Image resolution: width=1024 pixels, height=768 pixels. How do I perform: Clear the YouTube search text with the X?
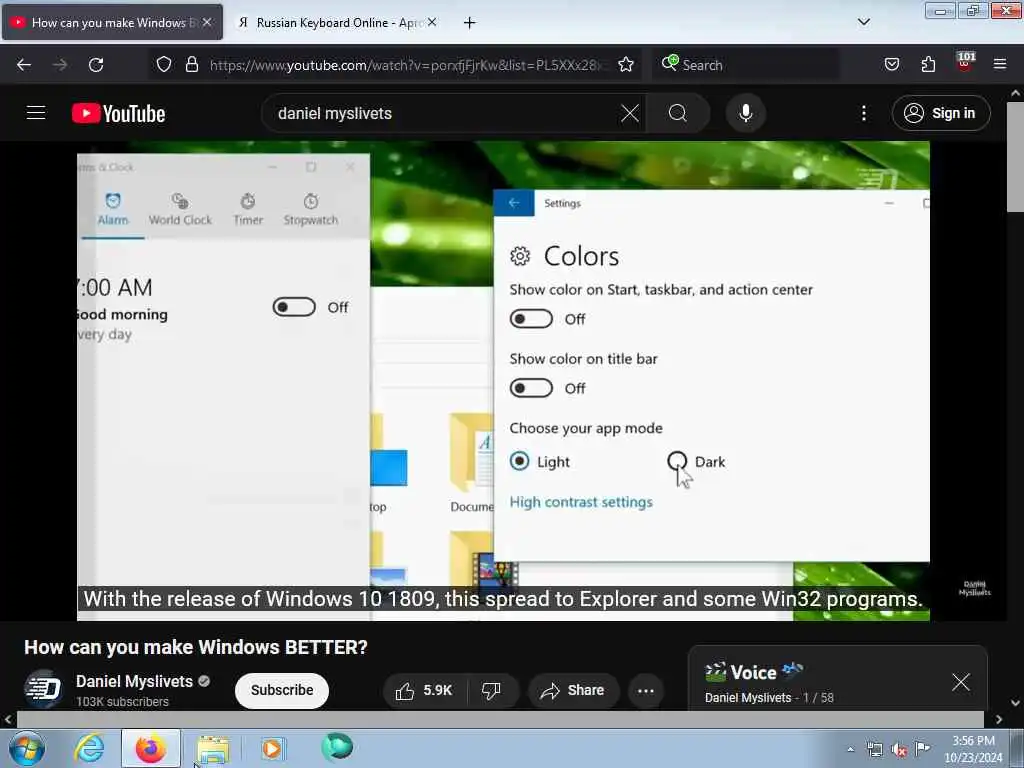point(630,113)
